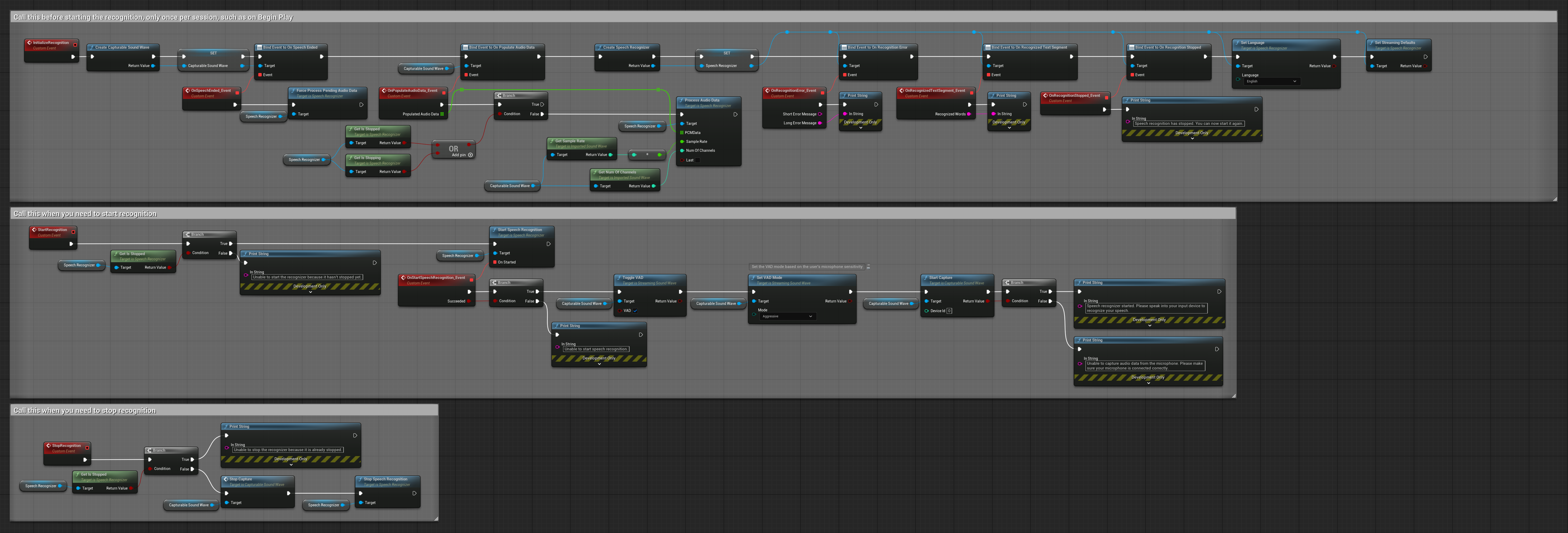
Task: Expand Print String node after OnRecognizedTextSegment_Event
Action: click(1009, 128)
